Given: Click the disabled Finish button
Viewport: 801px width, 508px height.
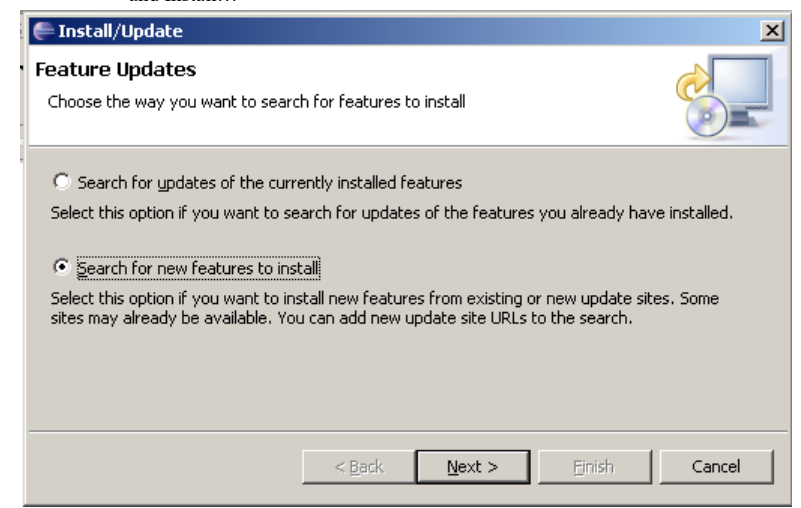Looking at the screenshot, I should (595, 467).
